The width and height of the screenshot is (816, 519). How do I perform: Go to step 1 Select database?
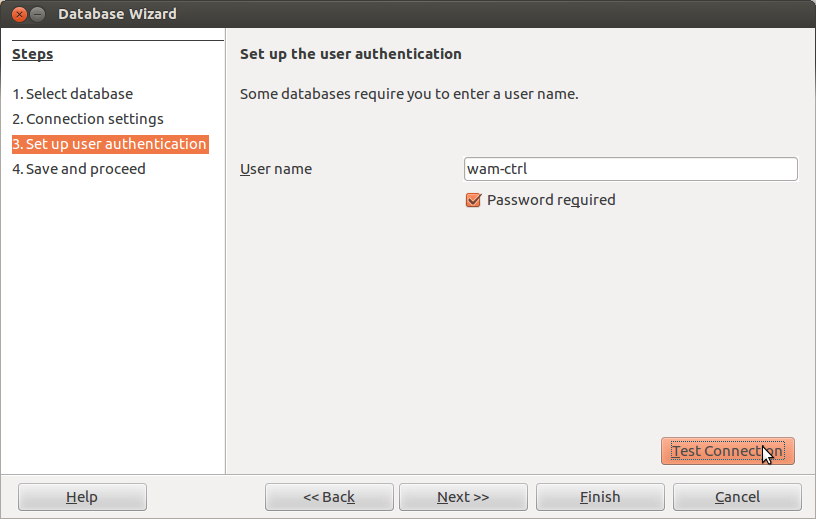click(x=72, y=94)
